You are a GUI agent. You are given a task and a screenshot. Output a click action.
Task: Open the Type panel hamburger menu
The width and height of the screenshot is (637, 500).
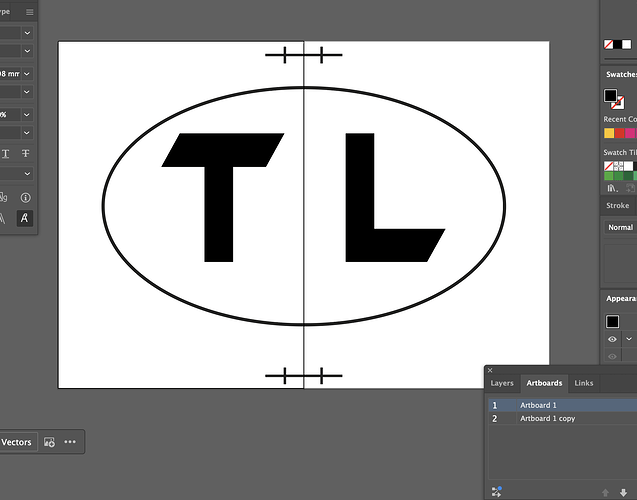(x=30, y=12)
